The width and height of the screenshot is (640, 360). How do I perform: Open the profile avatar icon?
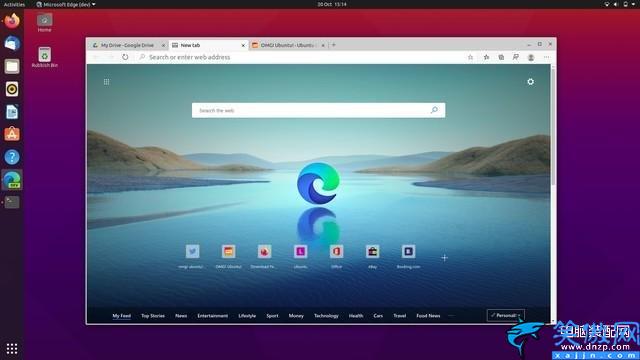click(x=531, y=57)
